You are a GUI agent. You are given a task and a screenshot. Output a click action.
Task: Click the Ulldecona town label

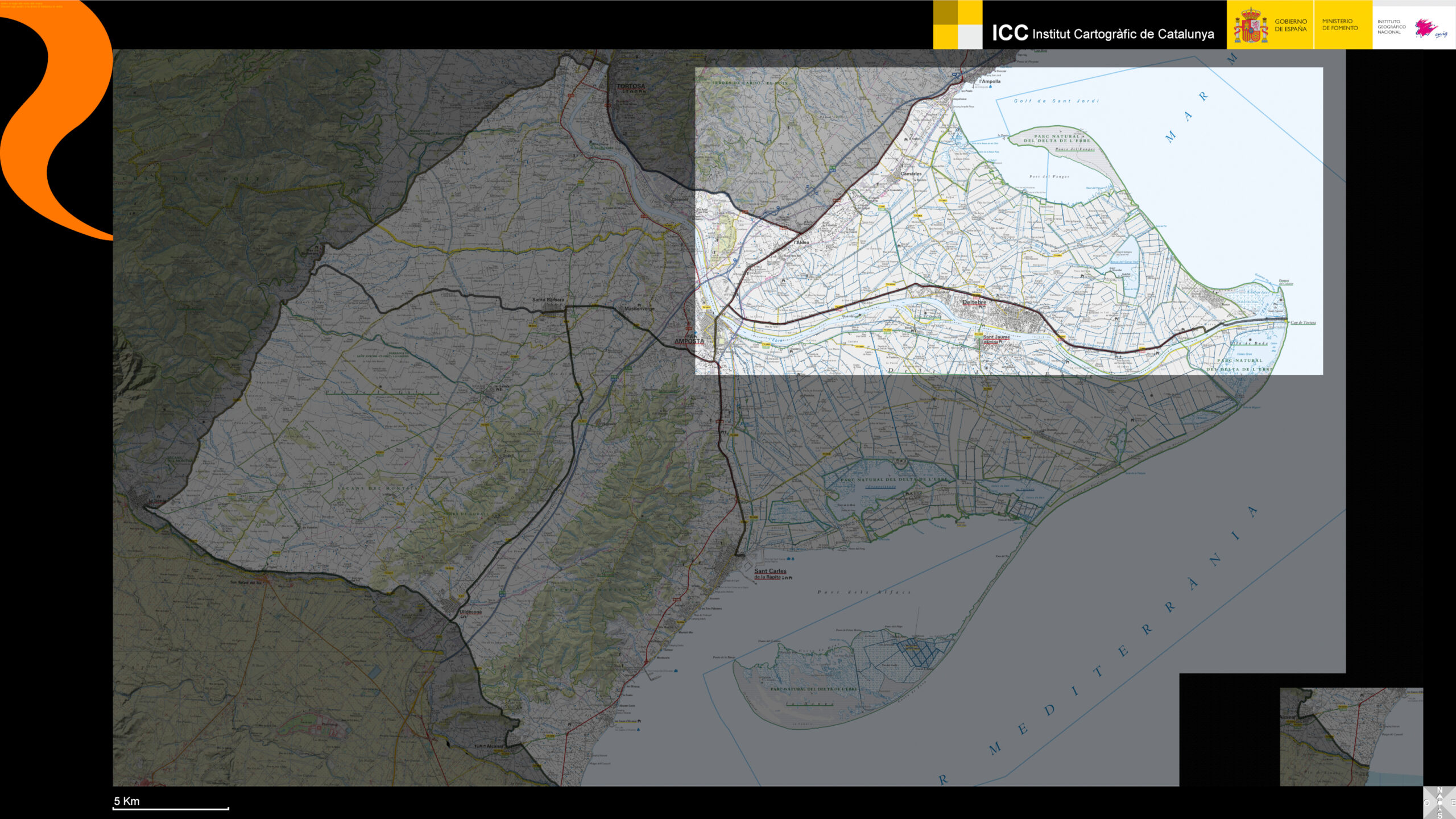[470, 612]
